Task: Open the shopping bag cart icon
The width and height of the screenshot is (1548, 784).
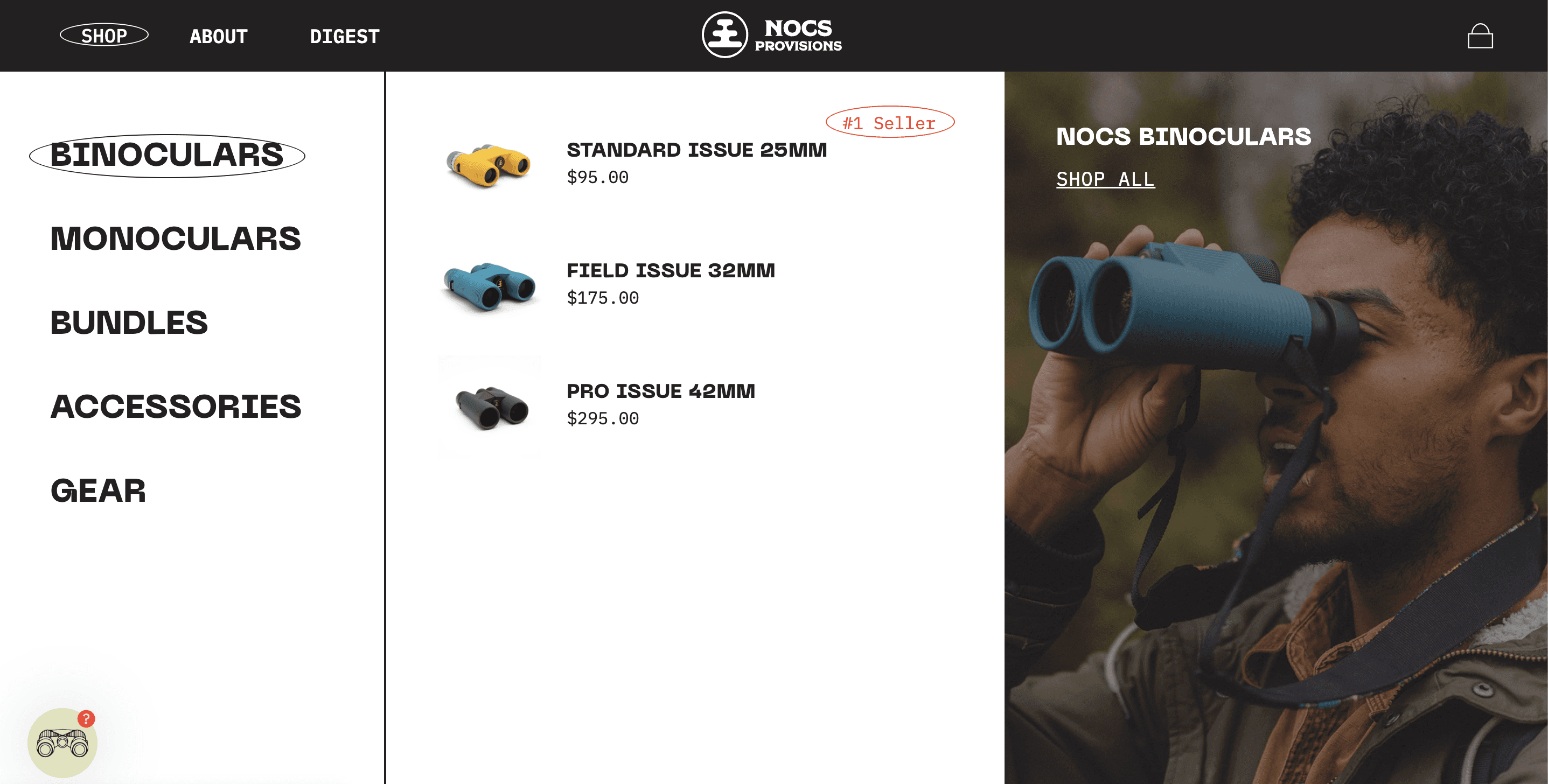Action: tap(1480, 36)
